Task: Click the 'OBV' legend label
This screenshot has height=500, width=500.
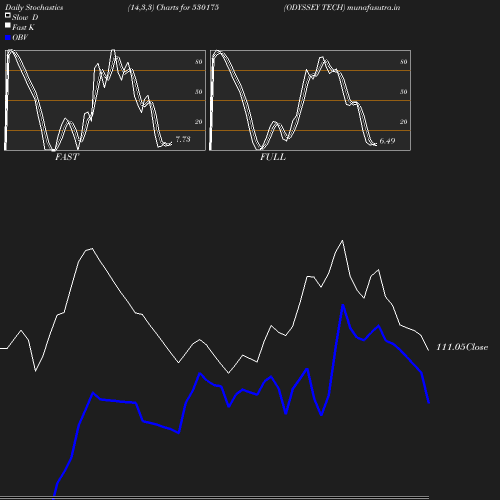Action: pyautogui.click(x=20, y=37)
